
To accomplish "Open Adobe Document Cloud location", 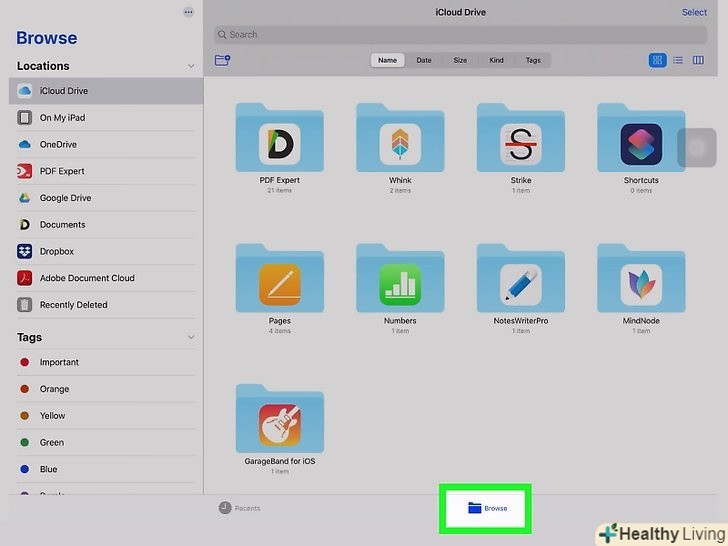I will pyautogui.click(x=106, y=278).
